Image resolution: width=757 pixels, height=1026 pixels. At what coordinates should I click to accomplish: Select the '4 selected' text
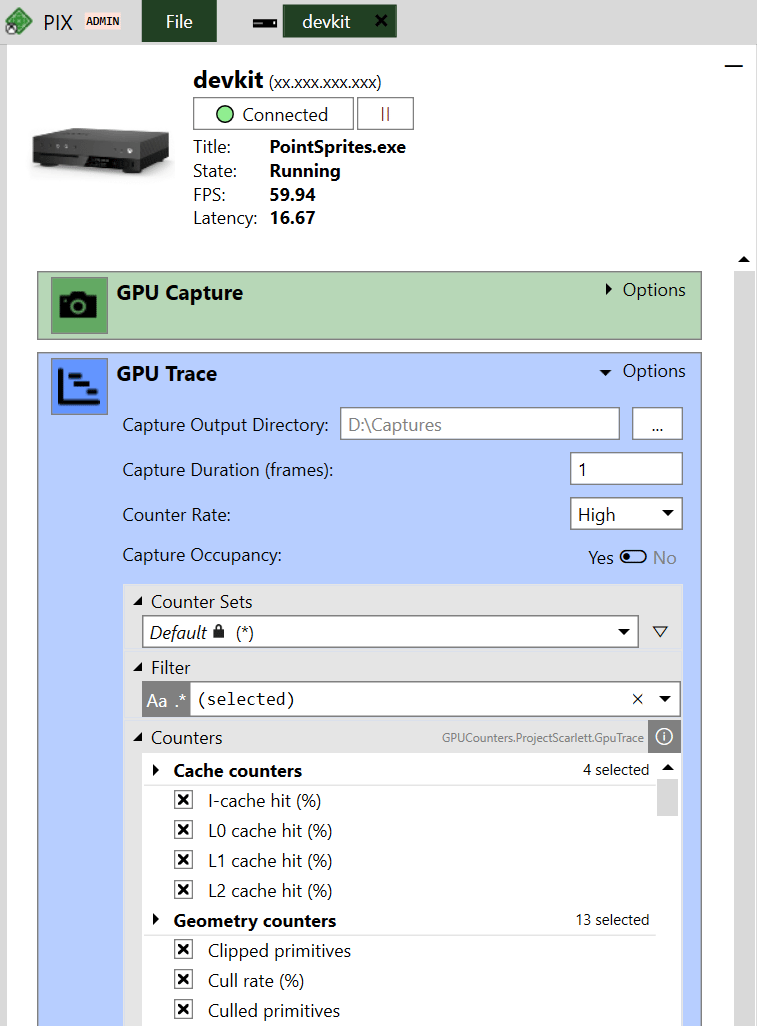[616, 770]
